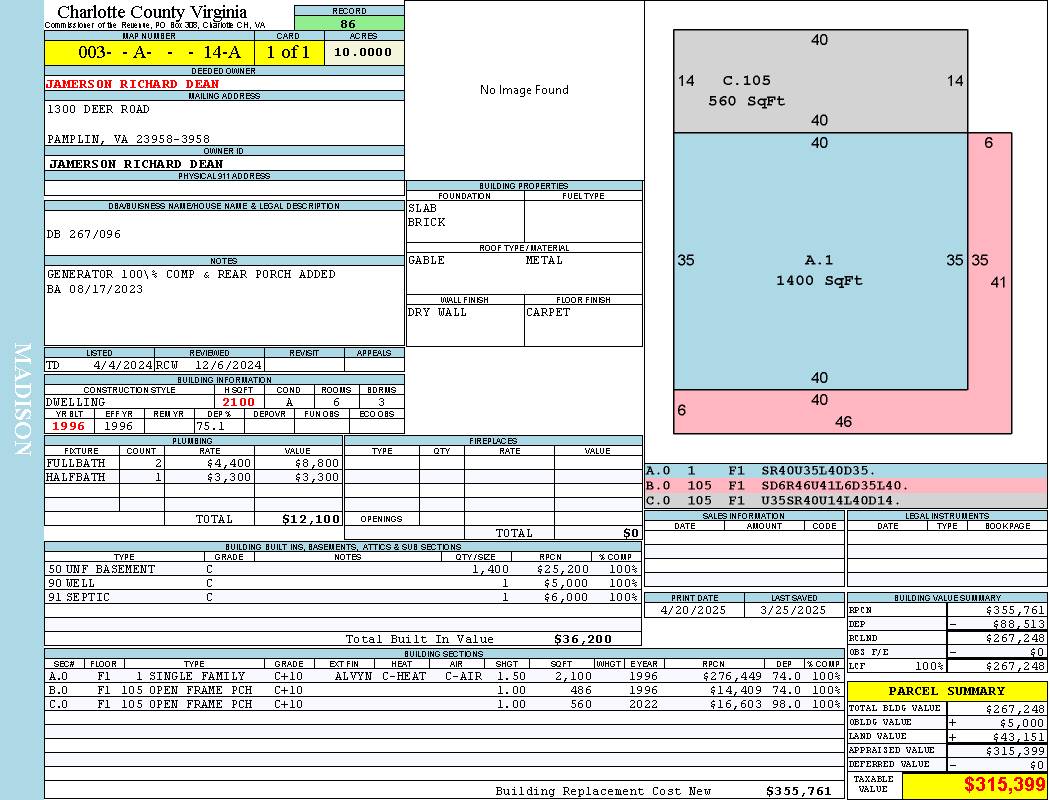Click the pink porch strip in the sketch
1050x800 pixels.
990,281
